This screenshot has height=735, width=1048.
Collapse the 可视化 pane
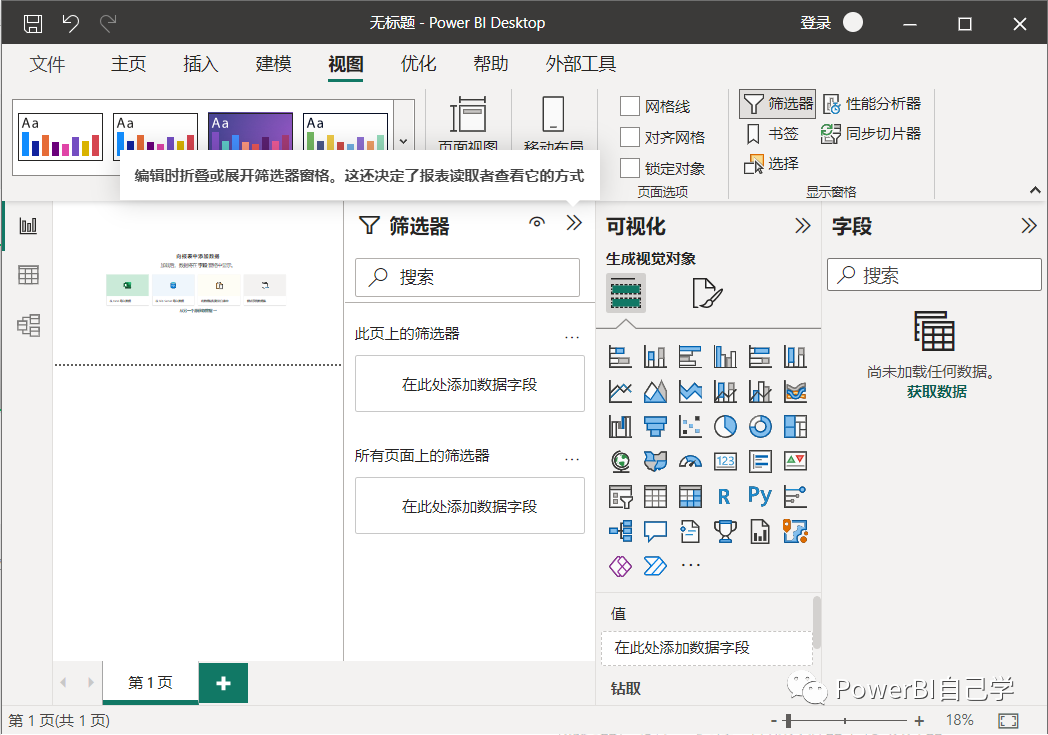(x=803, y=226)
